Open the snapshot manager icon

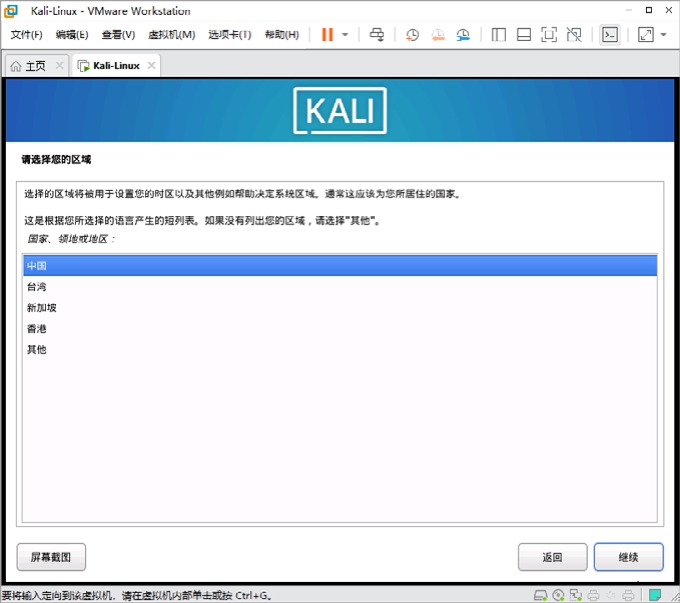tap(463, 35)
